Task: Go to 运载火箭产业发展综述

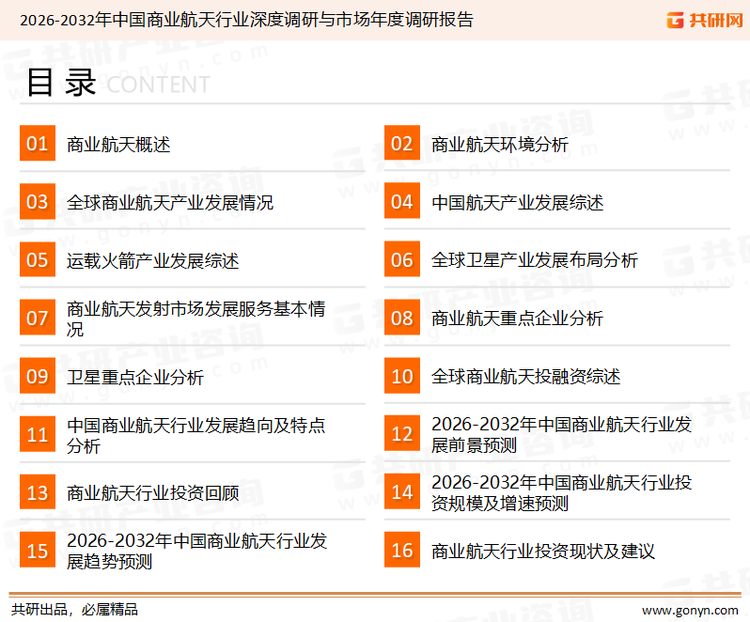Action: coord(153,261)
